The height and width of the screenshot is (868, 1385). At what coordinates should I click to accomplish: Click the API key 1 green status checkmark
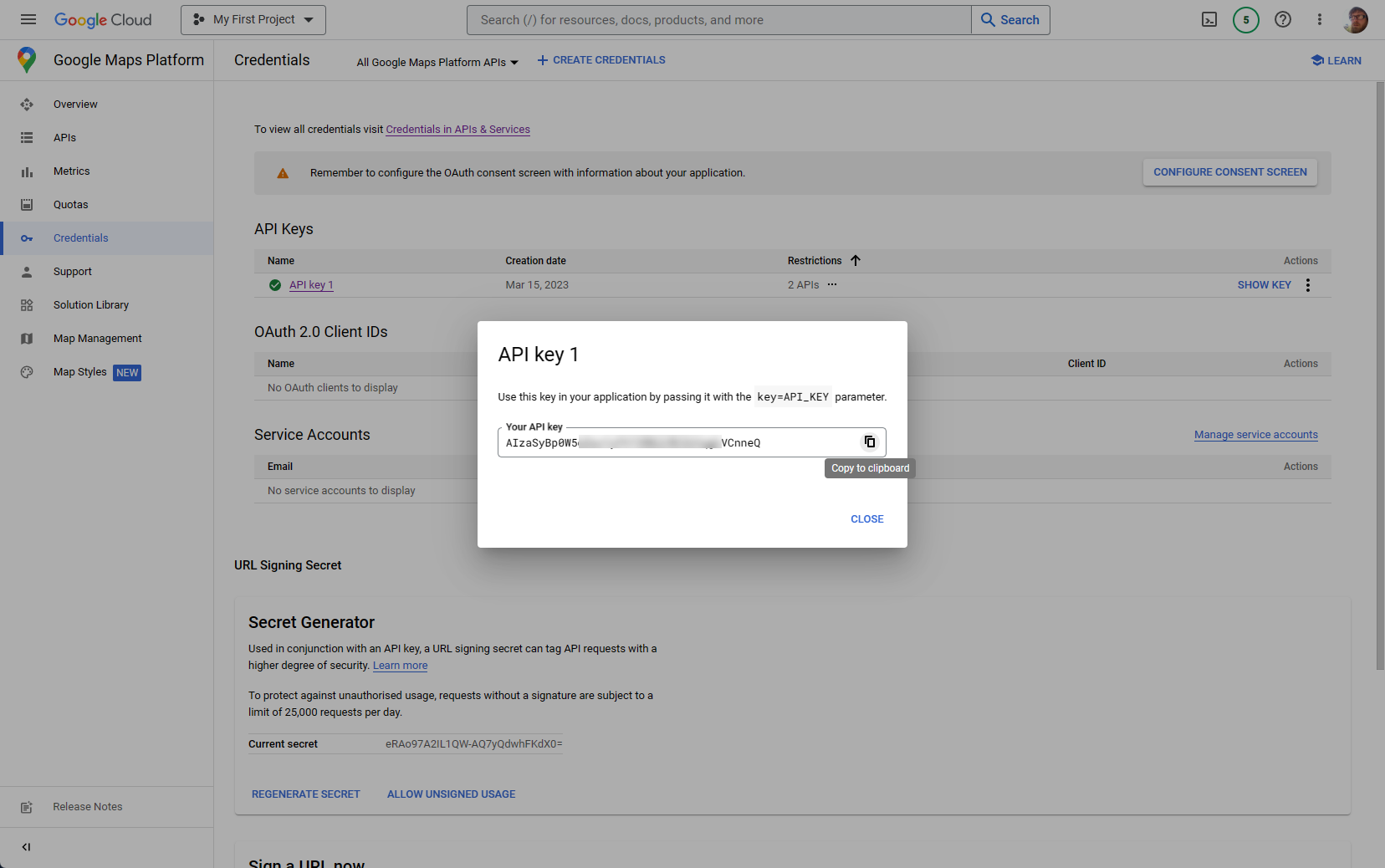pyautogui.click(x=275, y=285)
